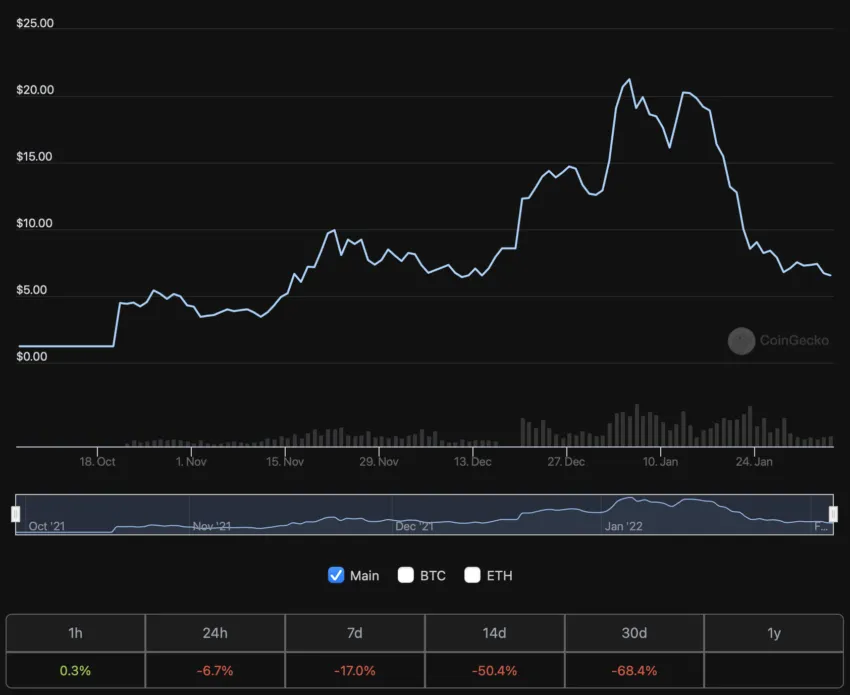Click the left range navigator handle

point(16,513)
